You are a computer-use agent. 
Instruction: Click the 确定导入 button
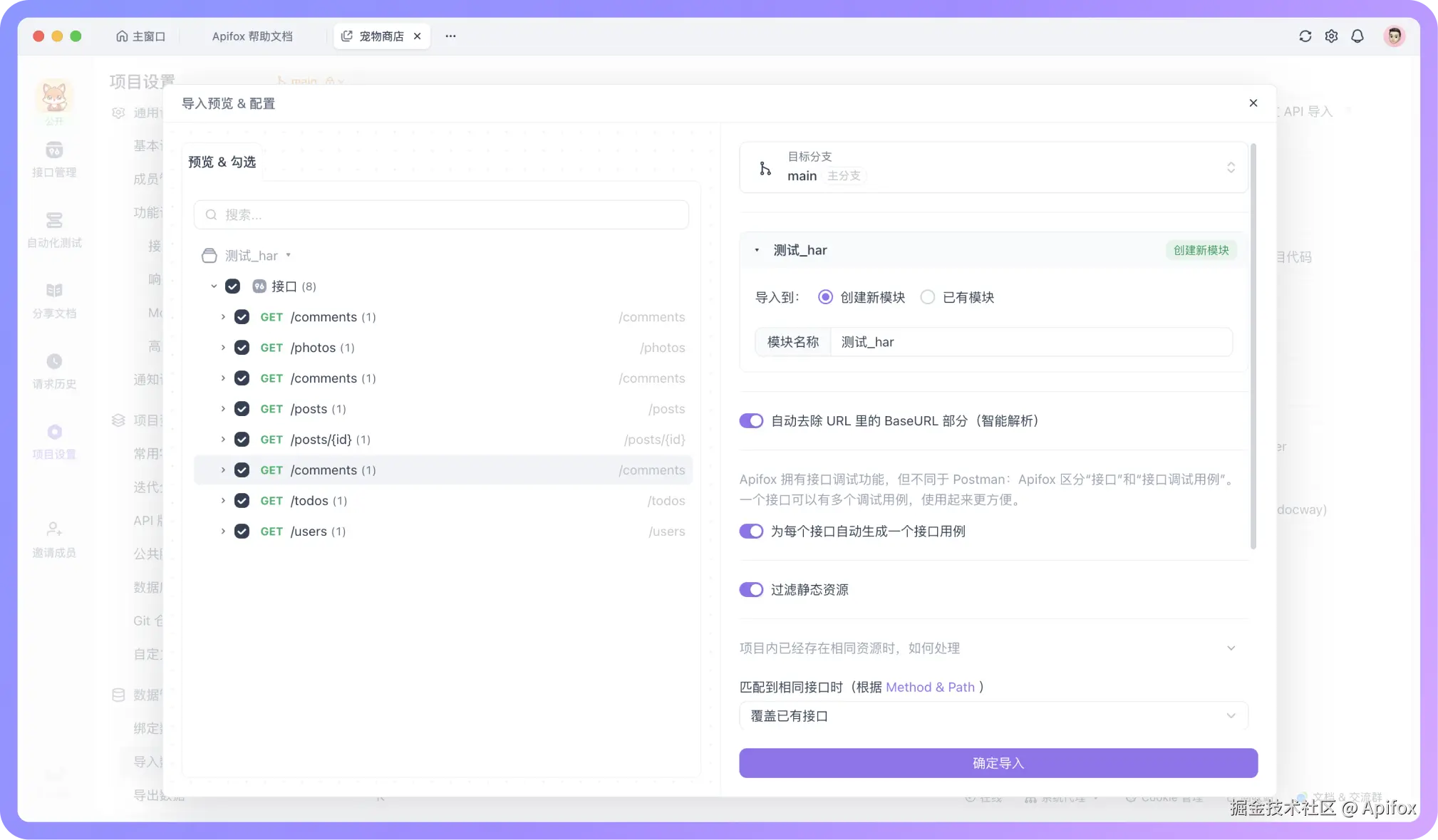[x=998, y=763]
